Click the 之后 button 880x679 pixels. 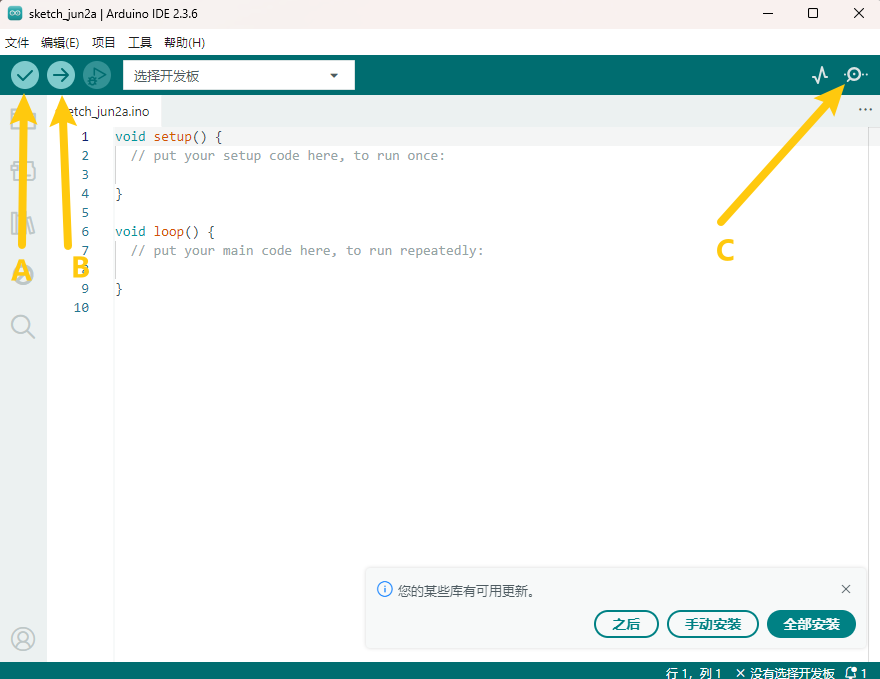(626, 624)
